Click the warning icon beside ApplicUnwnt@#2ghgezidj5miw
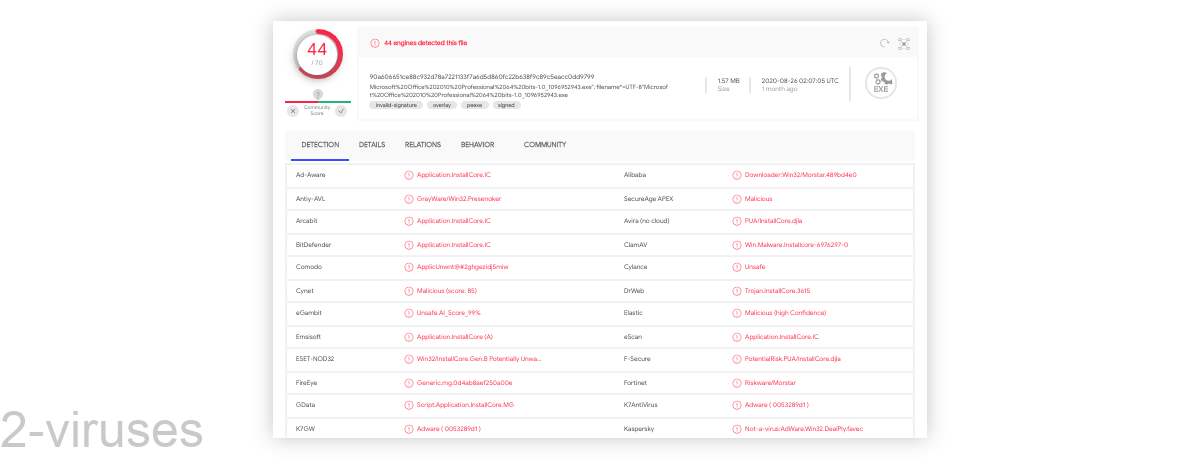The height and width of the screenshot is (458, 1200). click(409, 267)
